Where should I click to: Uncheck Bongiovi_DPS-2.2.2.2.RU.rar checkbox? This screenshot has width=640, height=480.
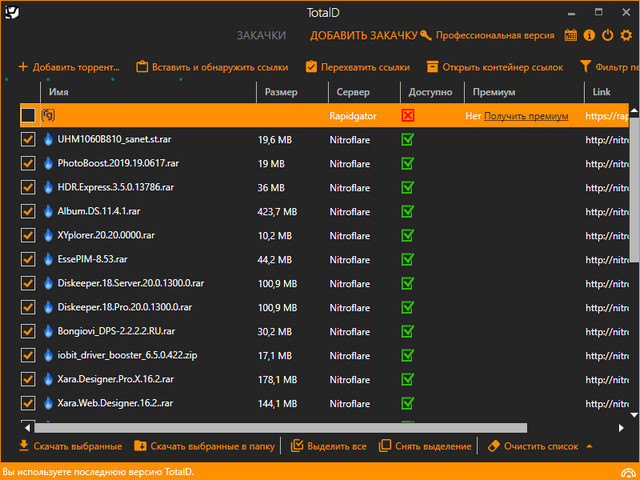click(28, 331)
